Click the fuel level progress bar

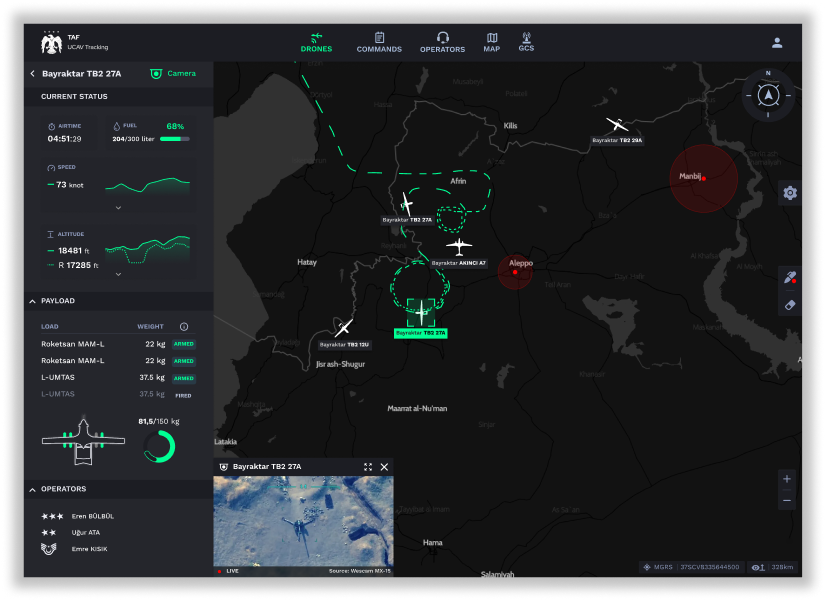[175, 139]
